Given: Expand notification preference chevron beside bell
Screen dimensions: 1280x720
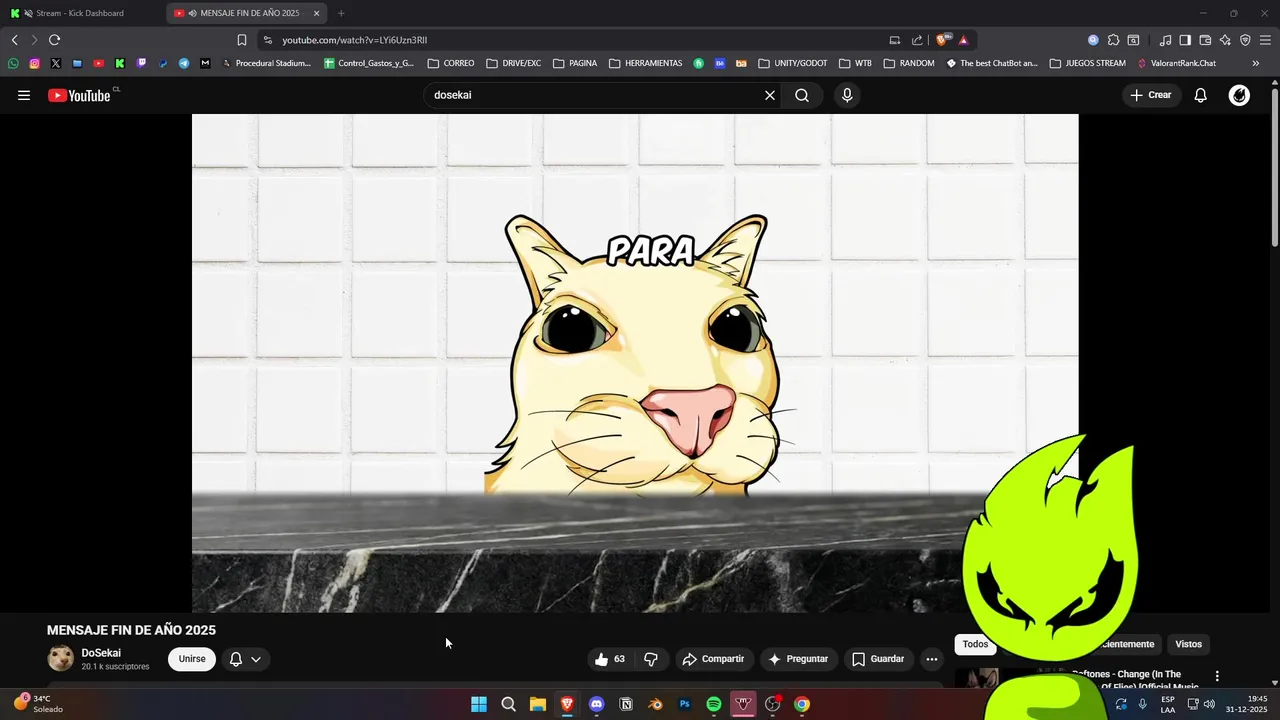Looking at the screenshot, I should click(x=256, y=659).
